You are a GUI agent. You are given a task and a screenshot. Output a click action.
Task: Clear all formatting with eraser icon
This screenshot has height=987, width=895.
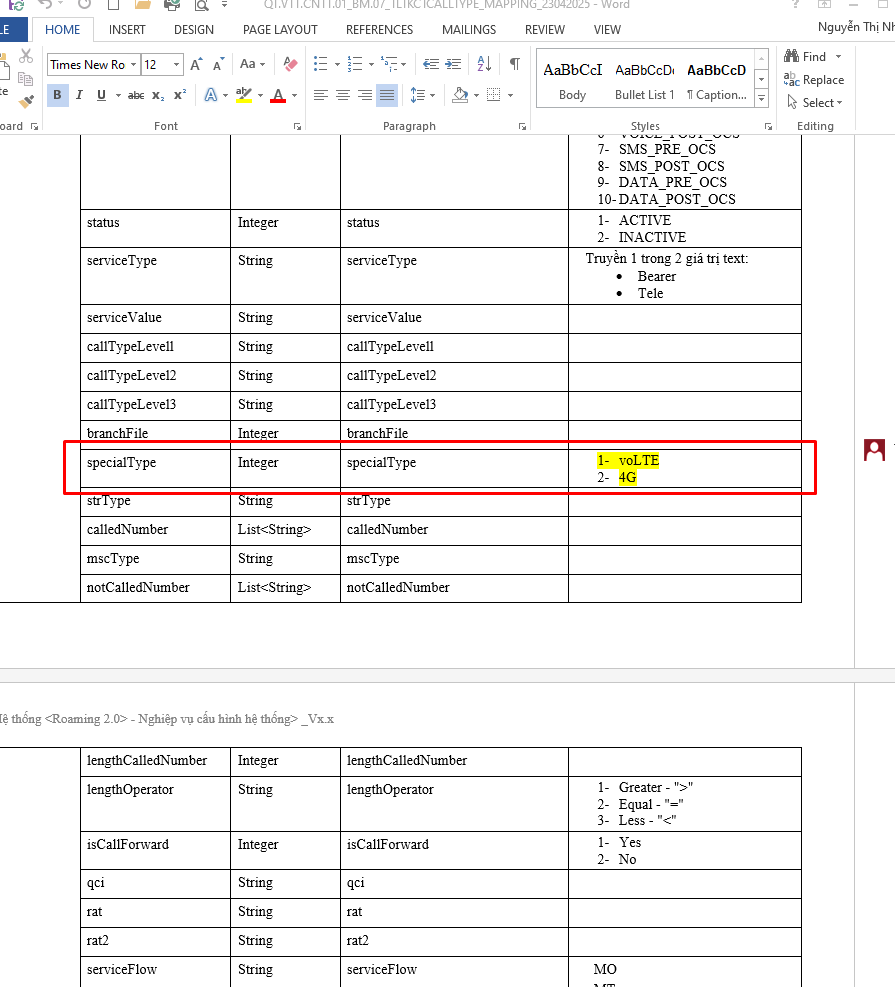291,64
